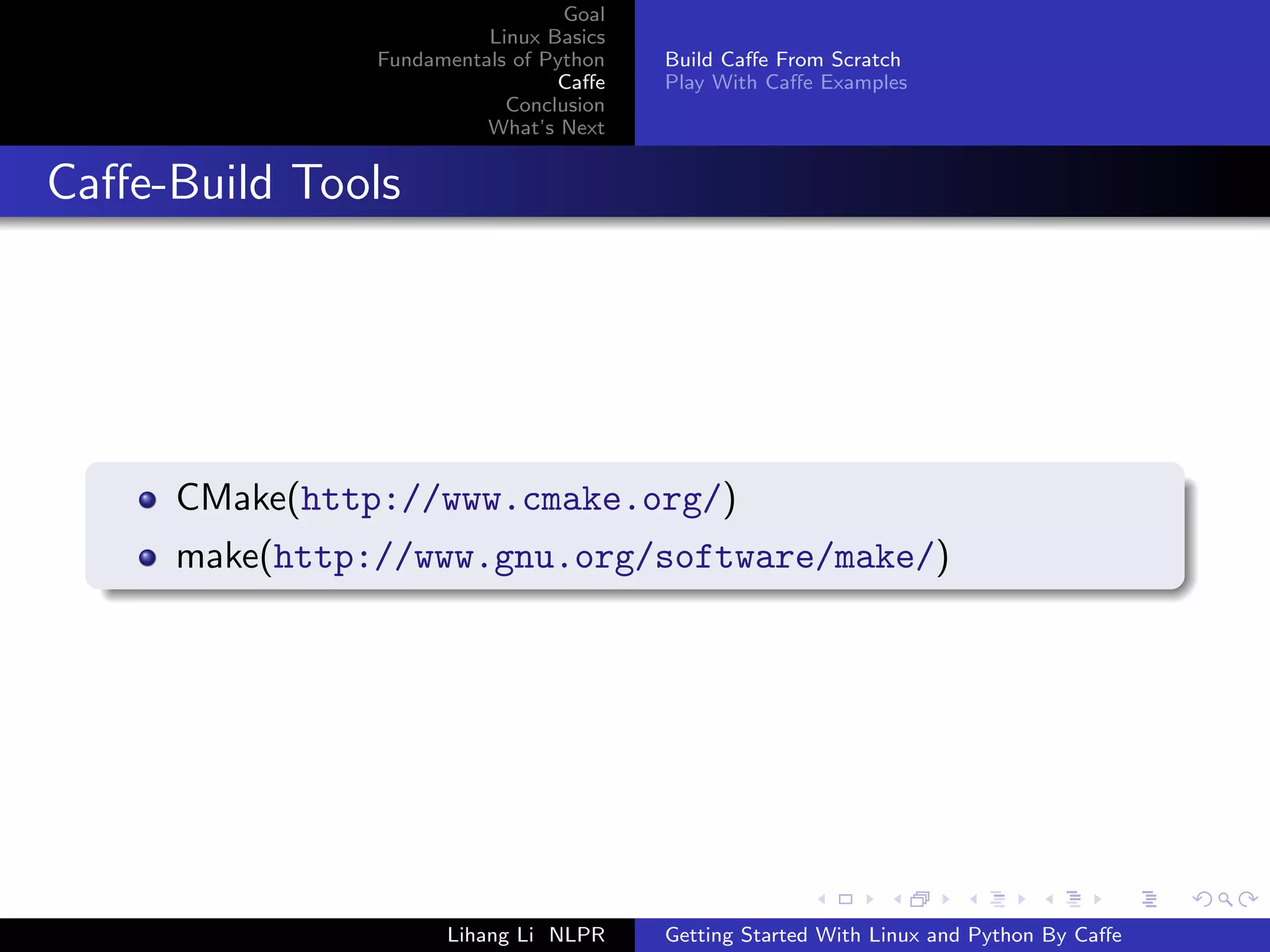Open the Linux Basics section
This screenshot has width=1270, height=952.
[x=547, y=37]
